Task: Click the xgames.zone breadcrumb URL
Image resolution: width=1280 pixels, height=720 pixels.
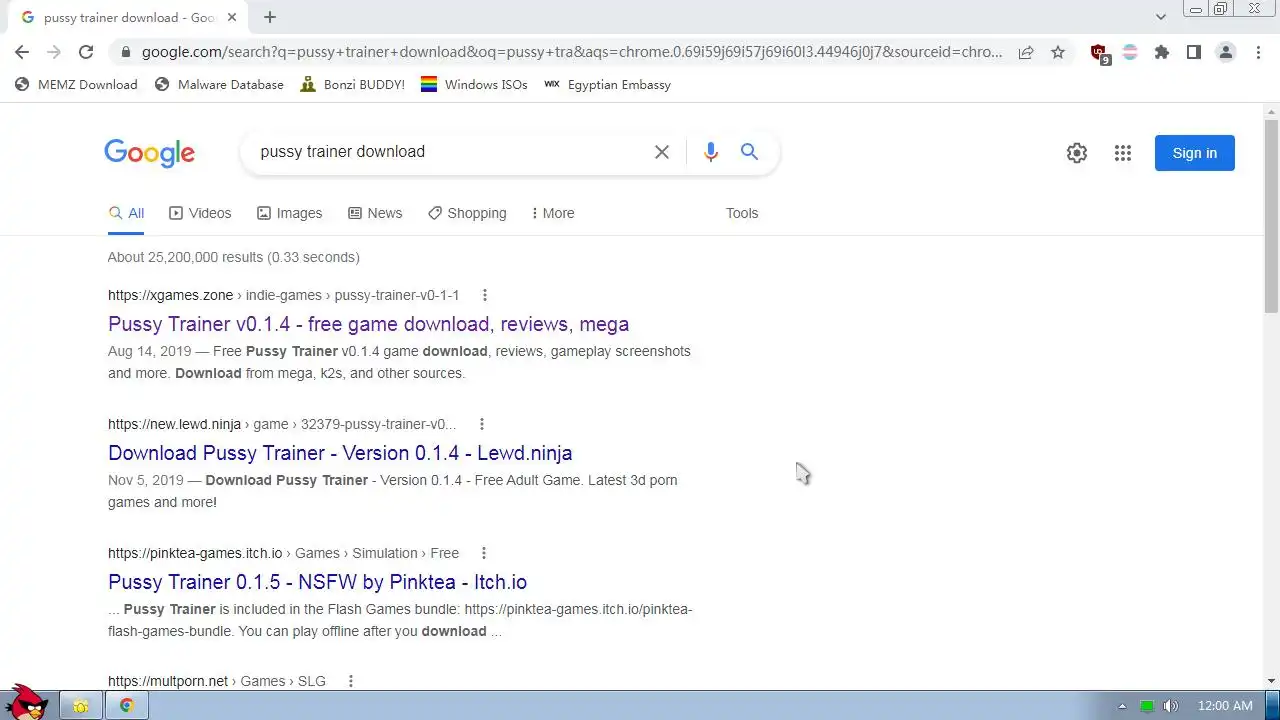Action: [284, 295]
